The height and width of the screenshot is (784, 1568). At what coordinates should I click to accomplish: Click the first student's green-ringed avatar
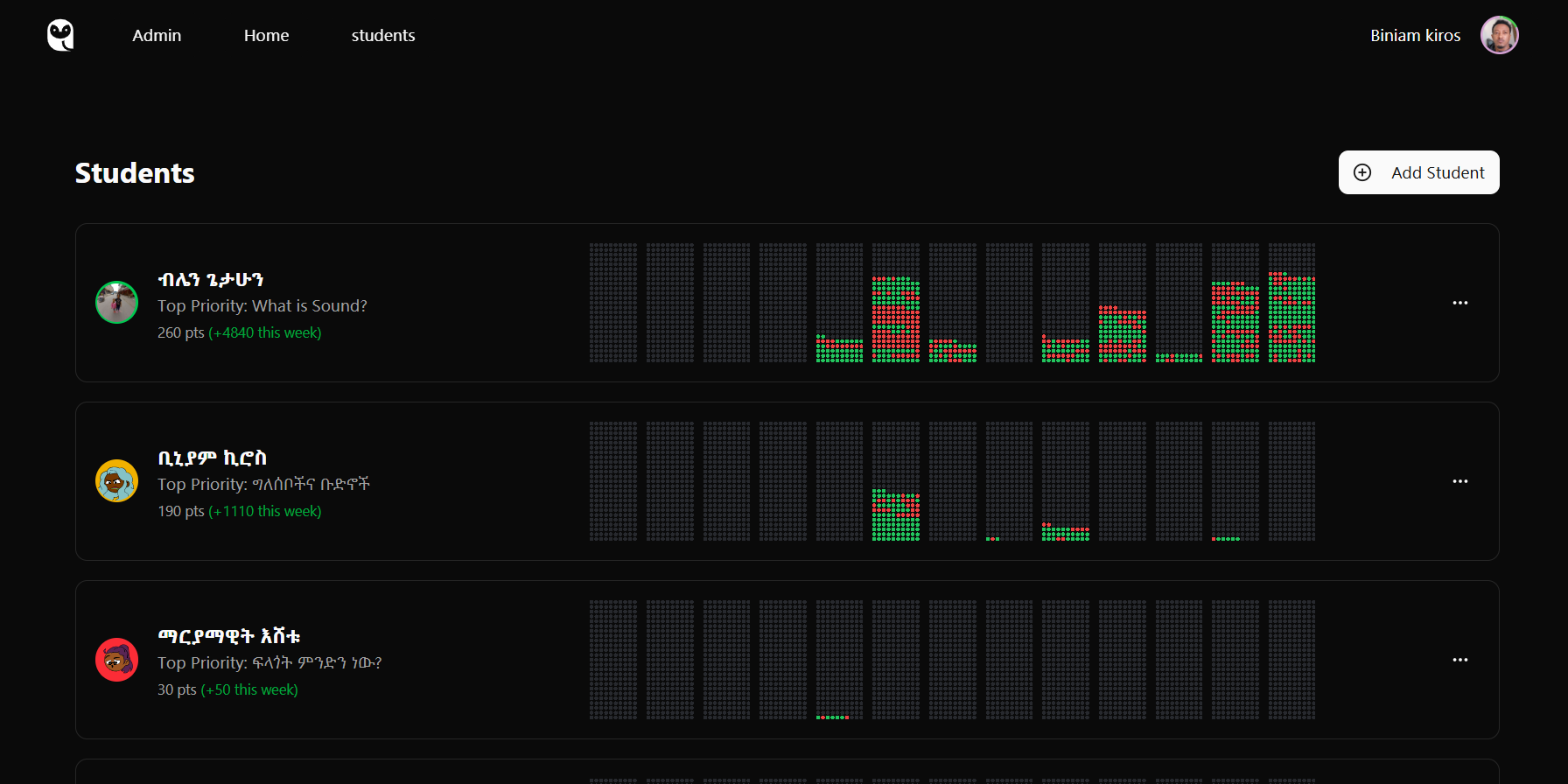coord(116,303)
